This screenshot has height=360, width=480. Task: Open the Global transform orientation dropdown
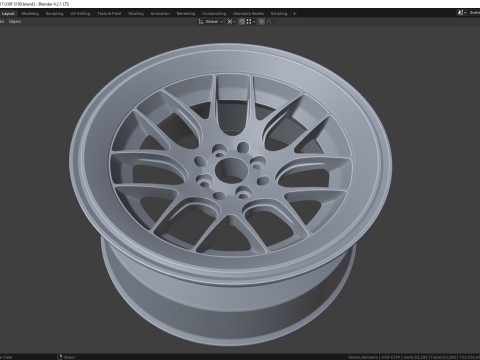211,22
